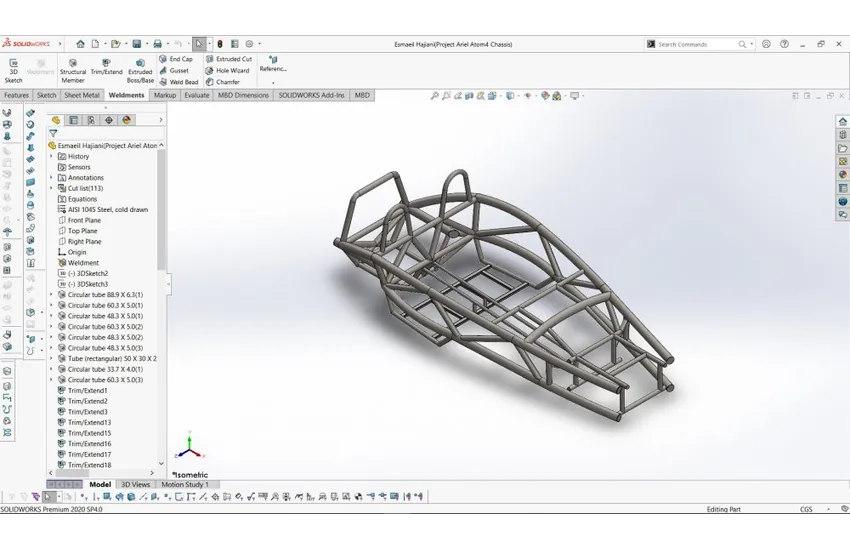The image size is (850, 550).
Task: Choose the Extruded Cut tool
Action: pyautogui.click(x=229, y=59)
